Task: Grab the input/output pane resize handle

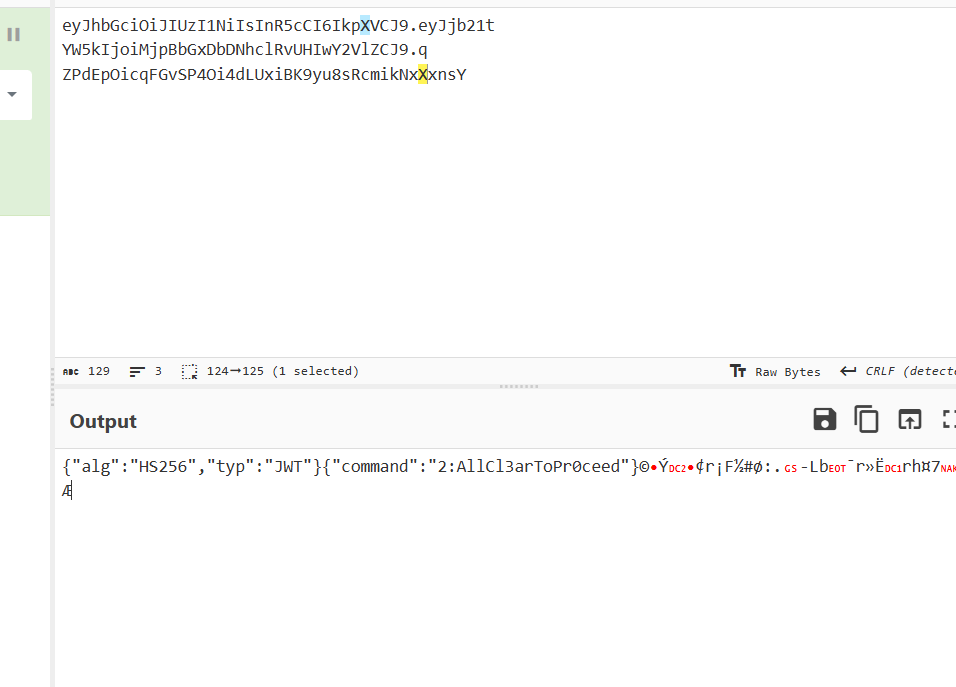Action: click(x=519, y=386)
